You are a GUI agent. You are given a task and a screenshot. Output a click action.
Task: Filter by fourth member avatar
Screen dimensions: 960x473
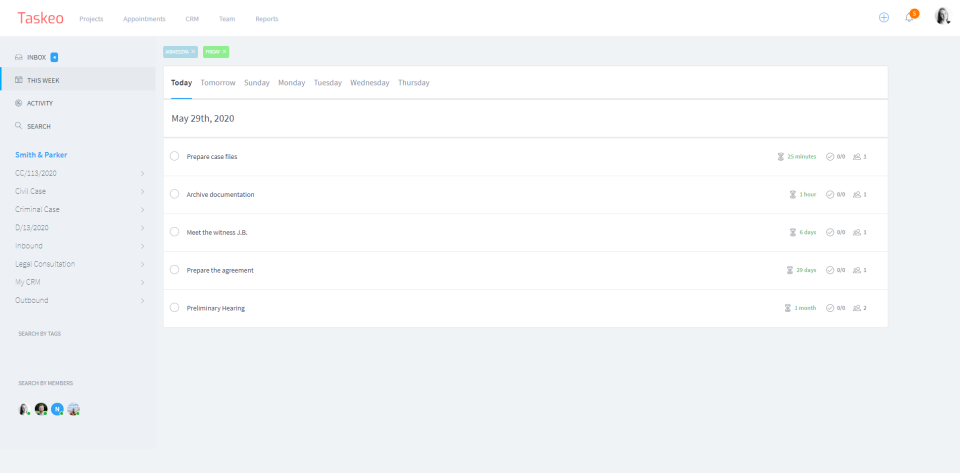click(73, 409)
